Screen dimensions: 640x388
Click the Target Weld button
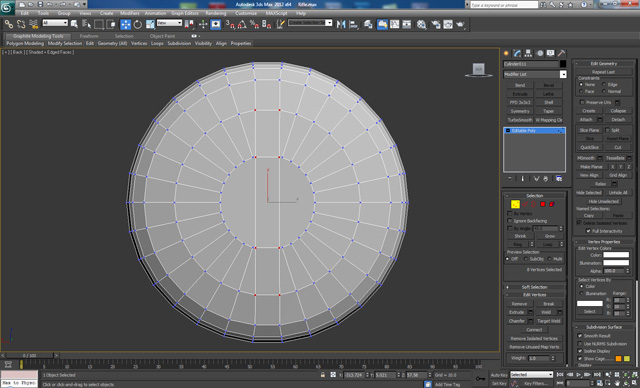click(x=549, y=321)
